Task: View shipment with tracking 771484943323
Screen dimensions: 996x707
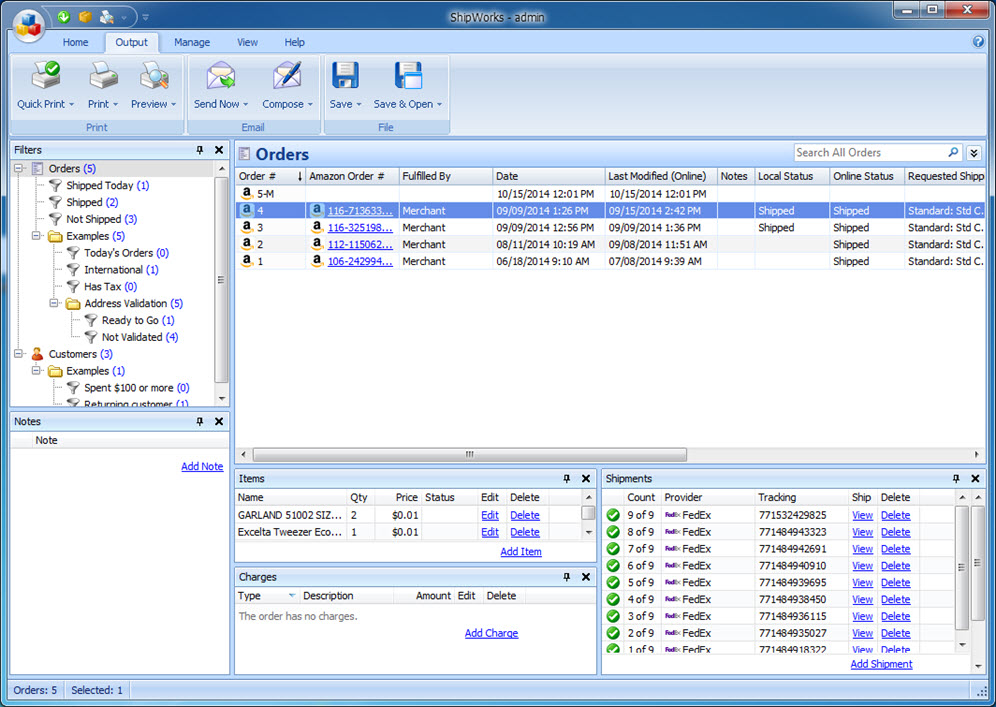Action: 862,532
